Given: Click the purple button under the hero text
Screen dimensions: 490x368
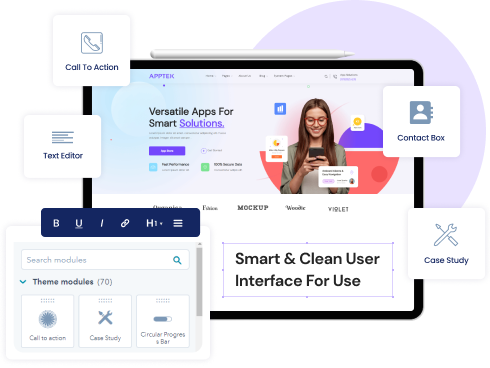Looking at the screenshot, I should click(x=167, y=151).
